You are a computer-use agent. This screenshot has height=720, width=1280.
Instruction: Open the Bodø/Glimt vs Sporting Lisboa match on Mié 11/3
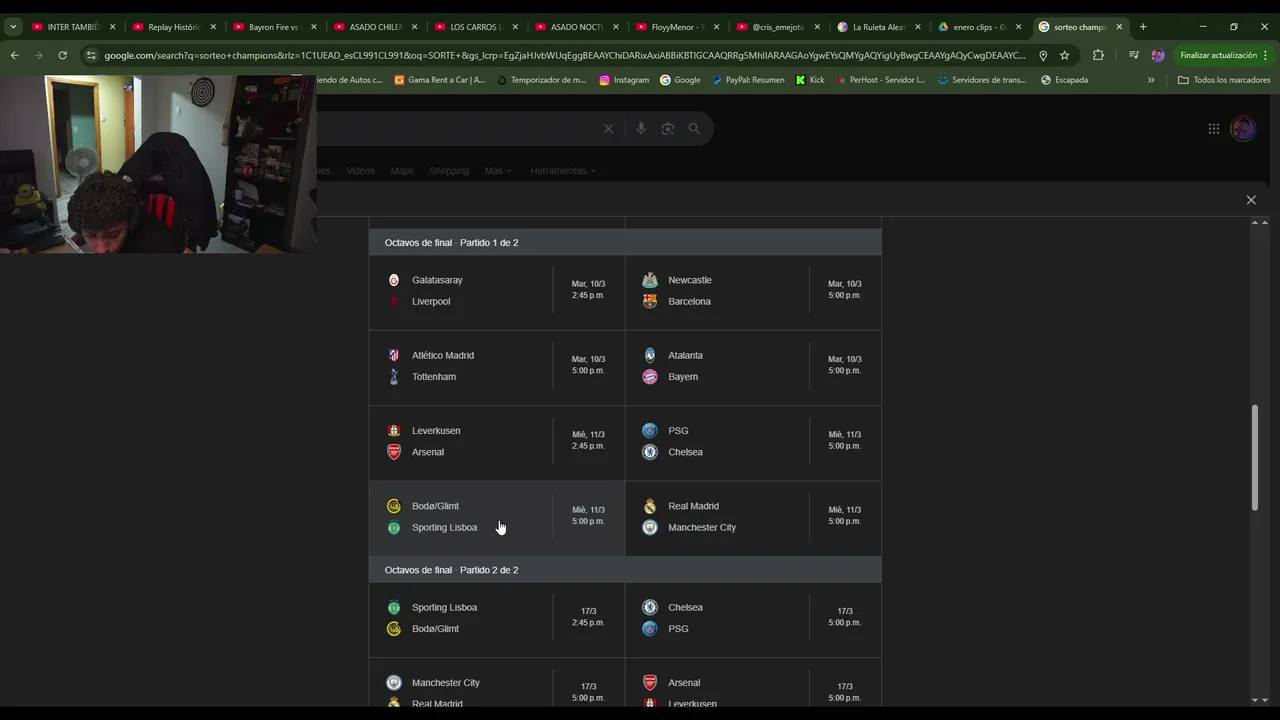coord(497,518)
